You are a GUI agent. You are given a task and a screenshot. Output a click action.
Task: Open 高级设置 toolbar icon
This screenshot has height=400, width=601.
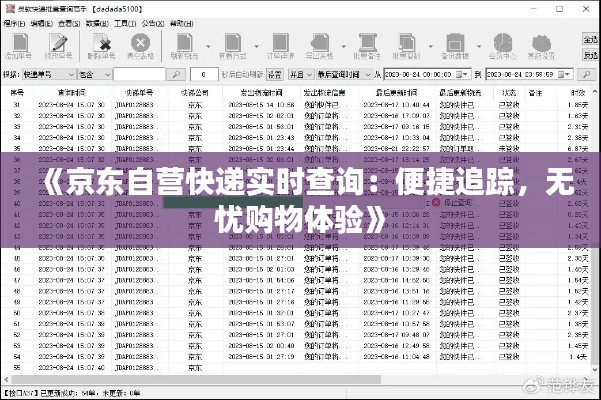pyautogui.click(x=541, y=46)
